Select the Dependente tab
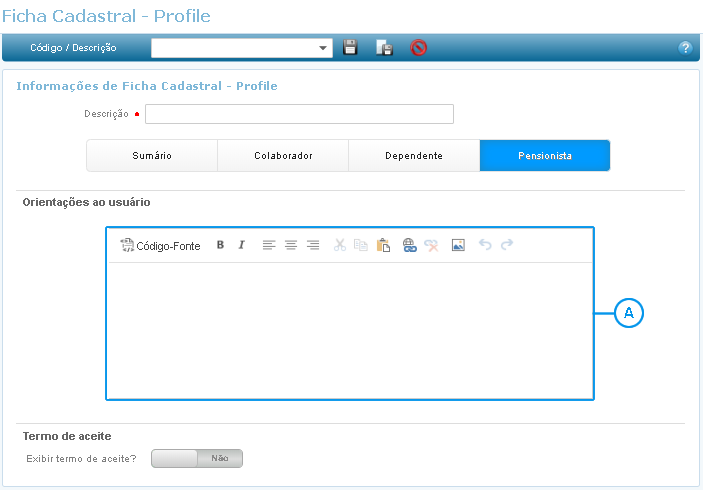703x490 pixels. tap(414, 156)
